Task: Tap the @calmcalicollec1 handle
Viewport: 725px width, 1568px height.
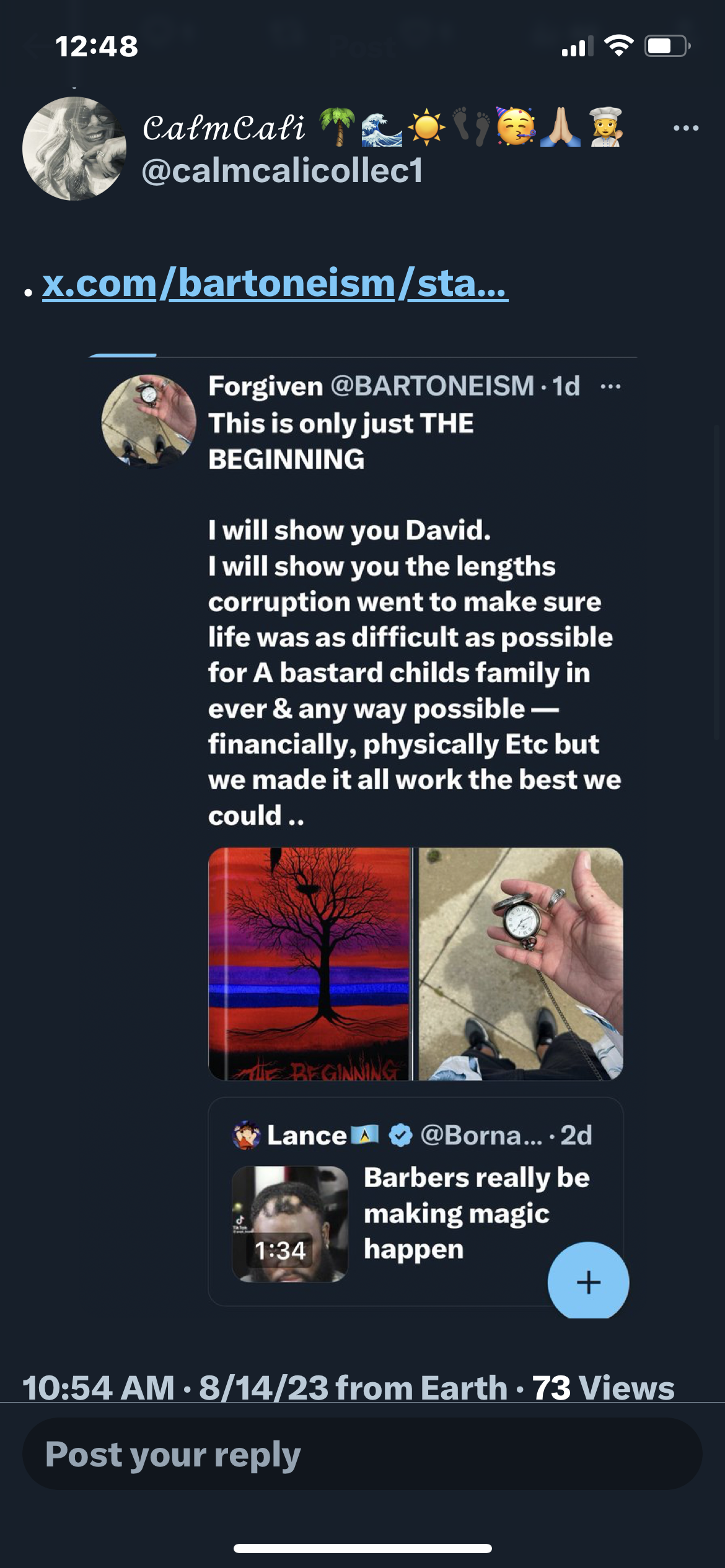Action: (x=283, y=170)
